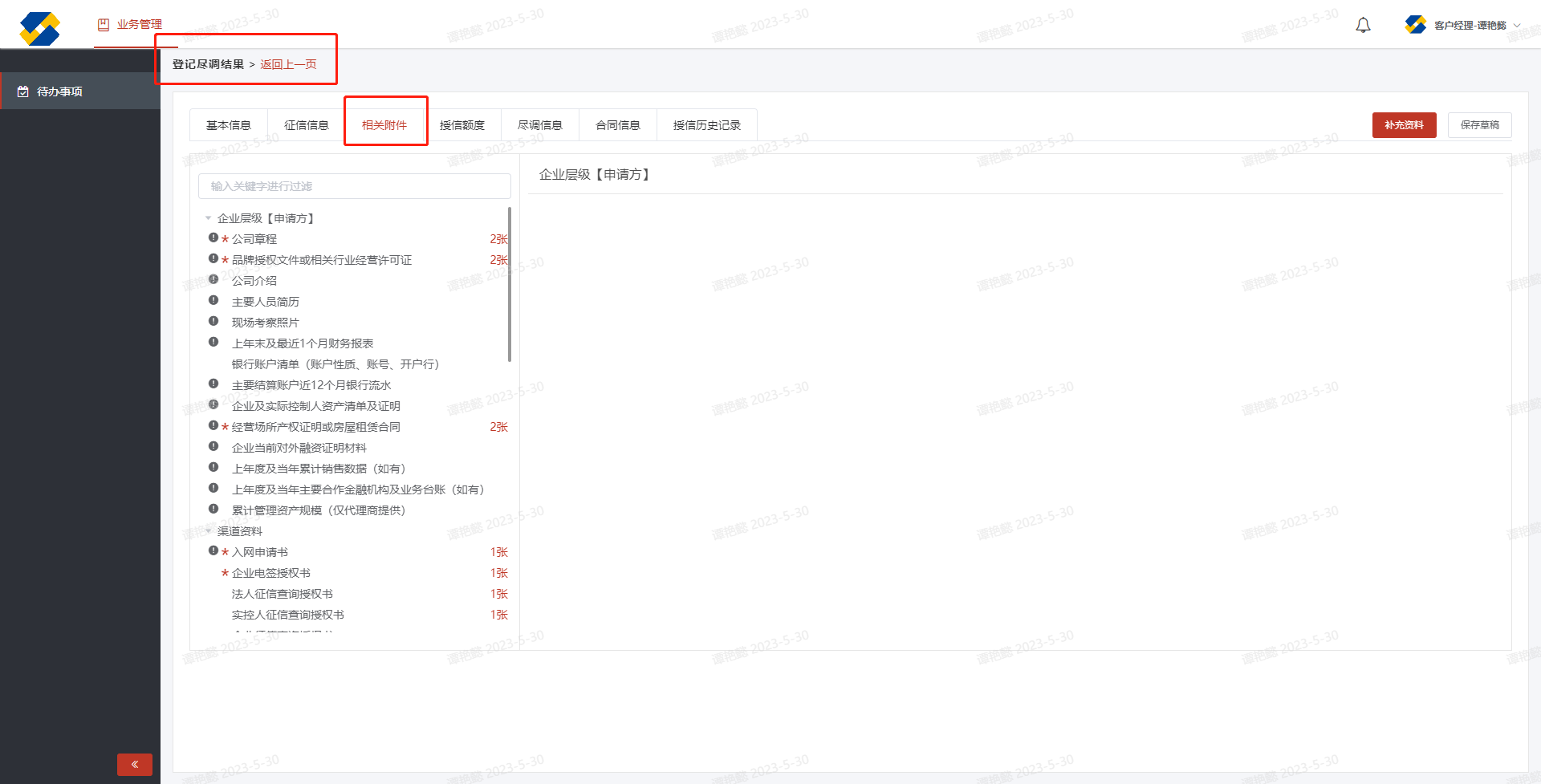Switch to the 尽调信息 tab

click(540, 125)
